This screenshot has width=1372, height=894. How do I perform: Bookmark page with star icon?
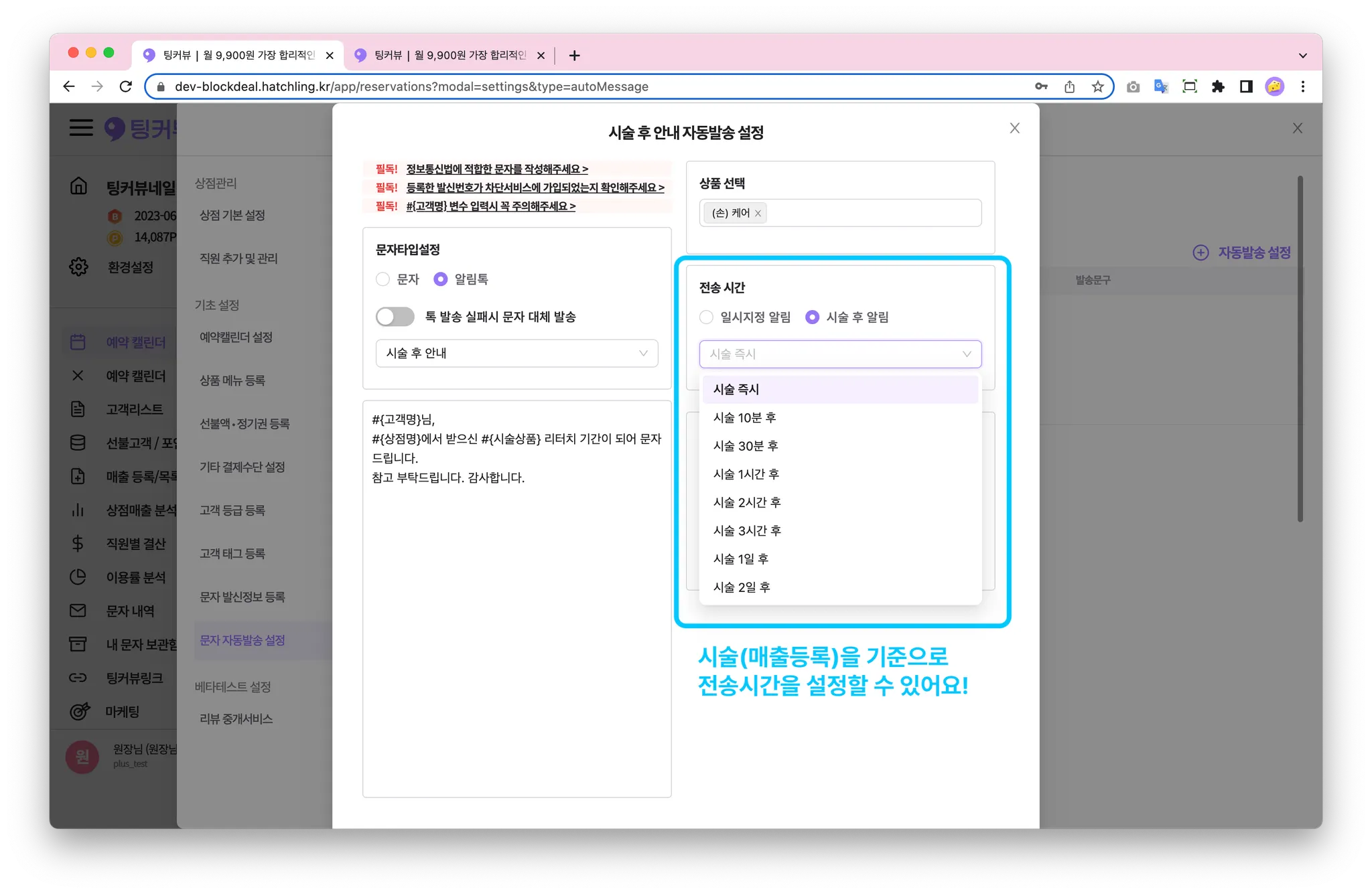(1097, 86)
